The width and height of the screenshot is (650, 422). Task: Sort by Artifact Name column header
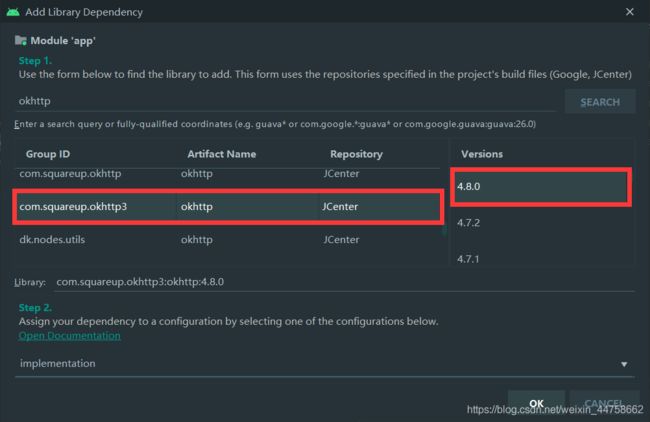pos(221,154)
